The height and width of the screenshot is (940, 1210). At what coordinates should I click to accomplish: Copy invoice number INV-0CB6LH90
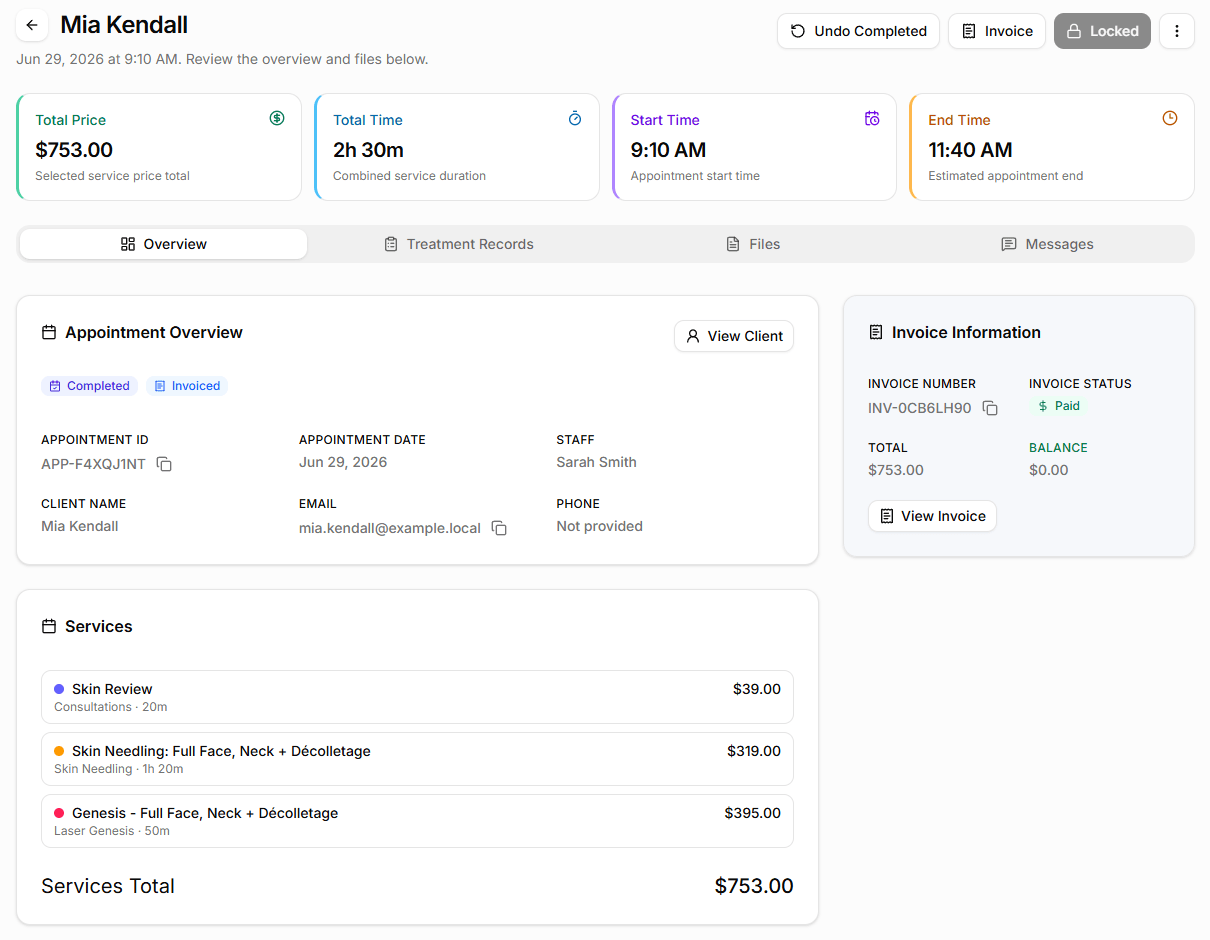click(x=990, y=408)
